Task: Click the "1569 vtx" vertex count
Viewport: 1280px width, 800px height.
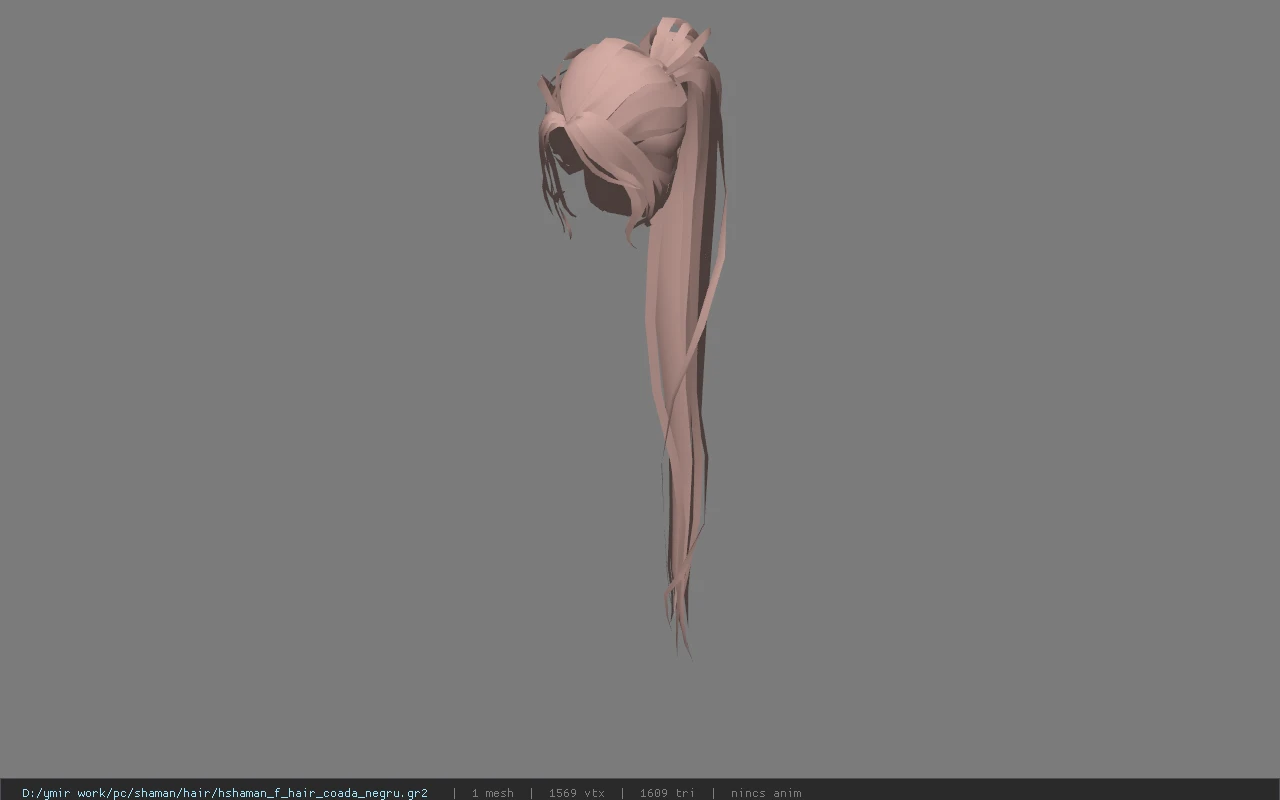Action: (576, 793)
